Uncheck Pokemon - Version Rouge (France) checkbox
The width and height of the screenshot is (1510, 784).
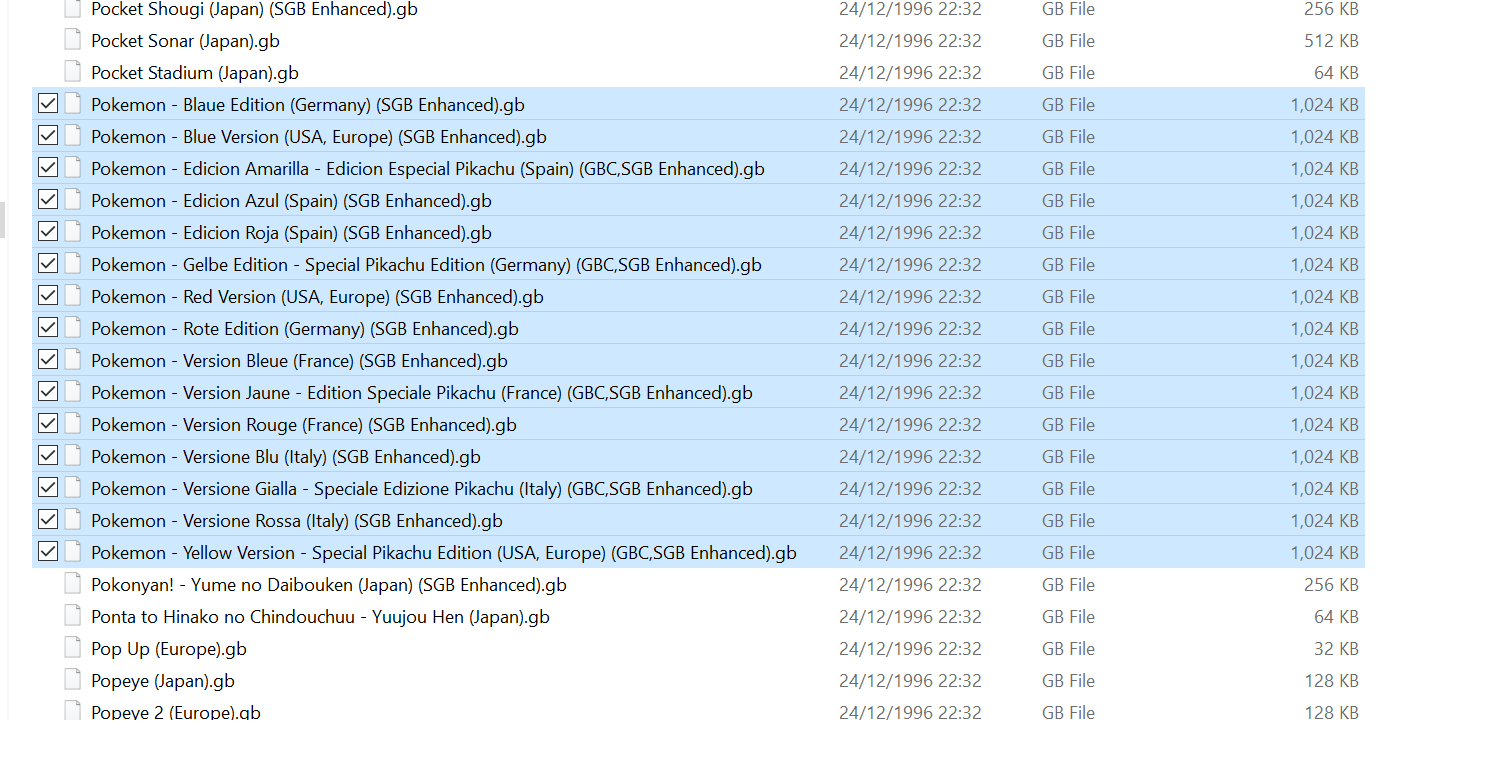pos(47,423)
